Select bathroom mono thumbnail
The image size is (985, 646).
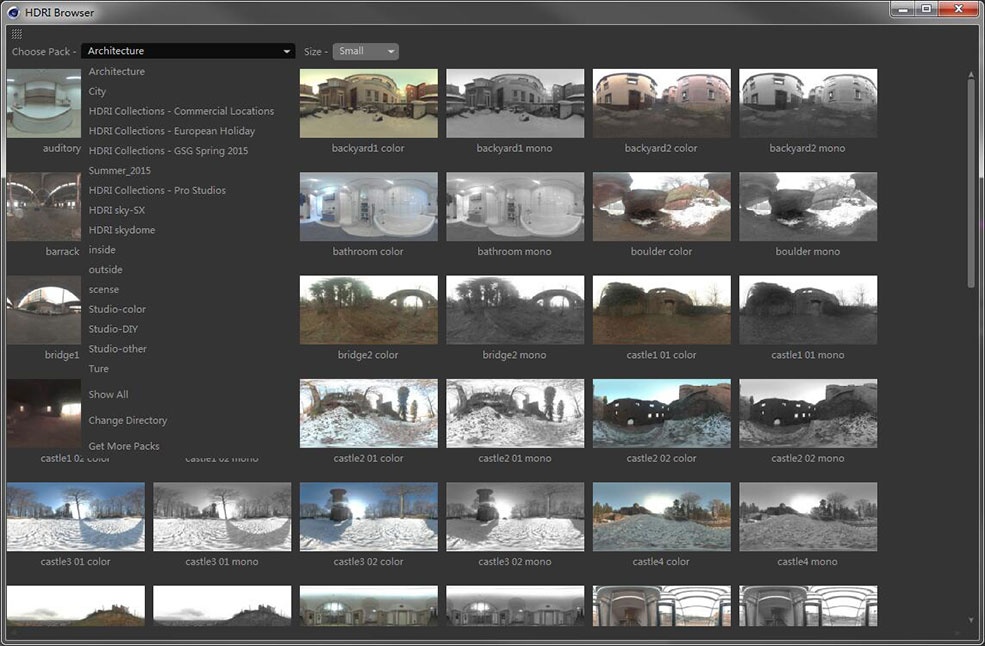(515, 207)
